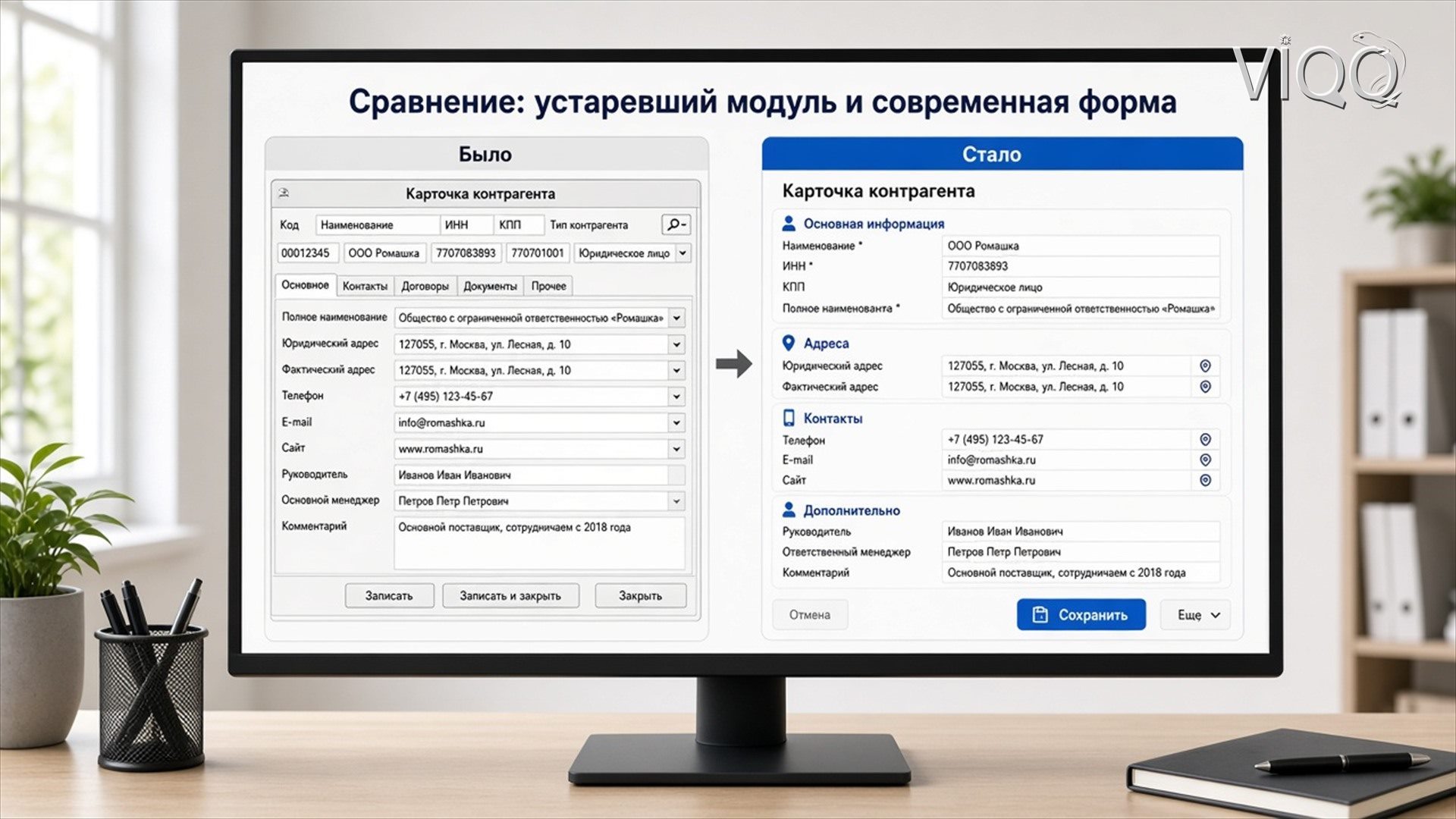This screenshot has width=1456, height=819.
Task: Click the round icon in new Сайт field
Action: (1205, 480)
